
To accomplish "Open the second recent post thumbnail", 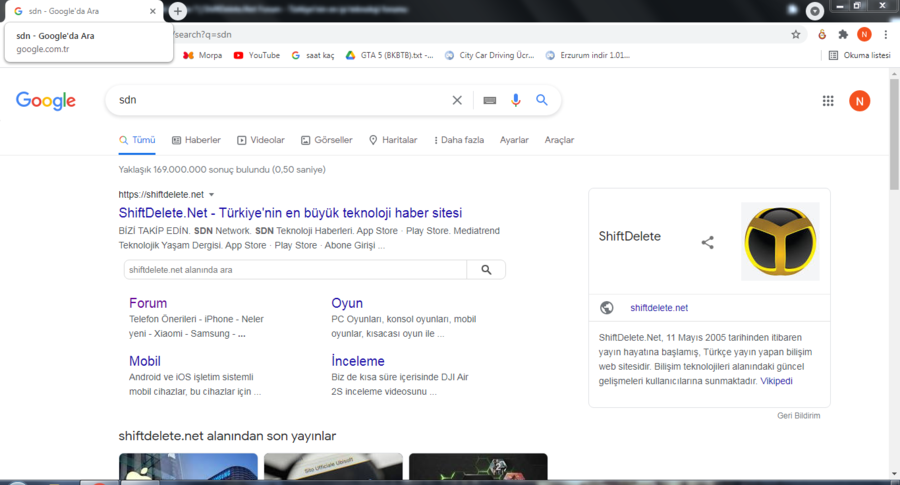I will pos(333,467).
